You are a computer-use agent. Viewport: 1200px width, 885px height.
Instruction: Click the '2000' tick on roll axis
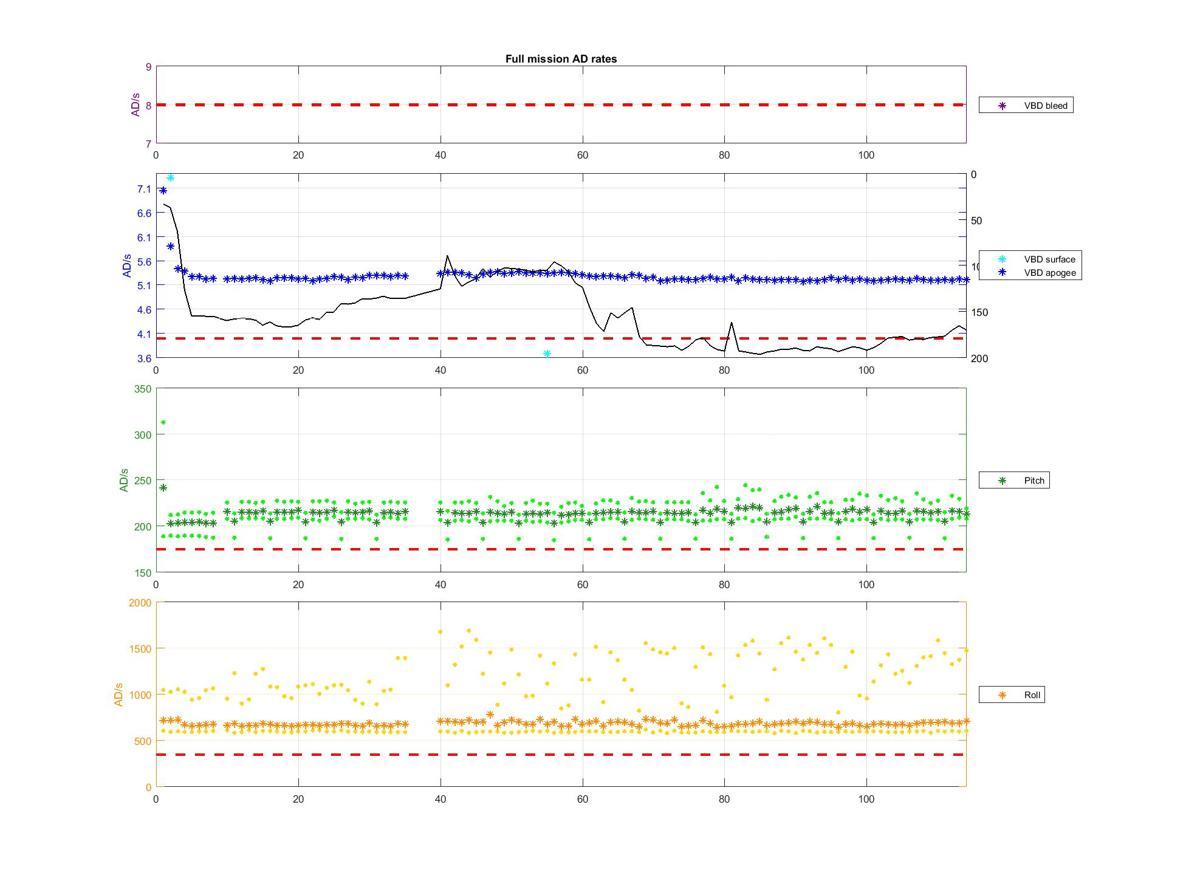click(139, 602)
